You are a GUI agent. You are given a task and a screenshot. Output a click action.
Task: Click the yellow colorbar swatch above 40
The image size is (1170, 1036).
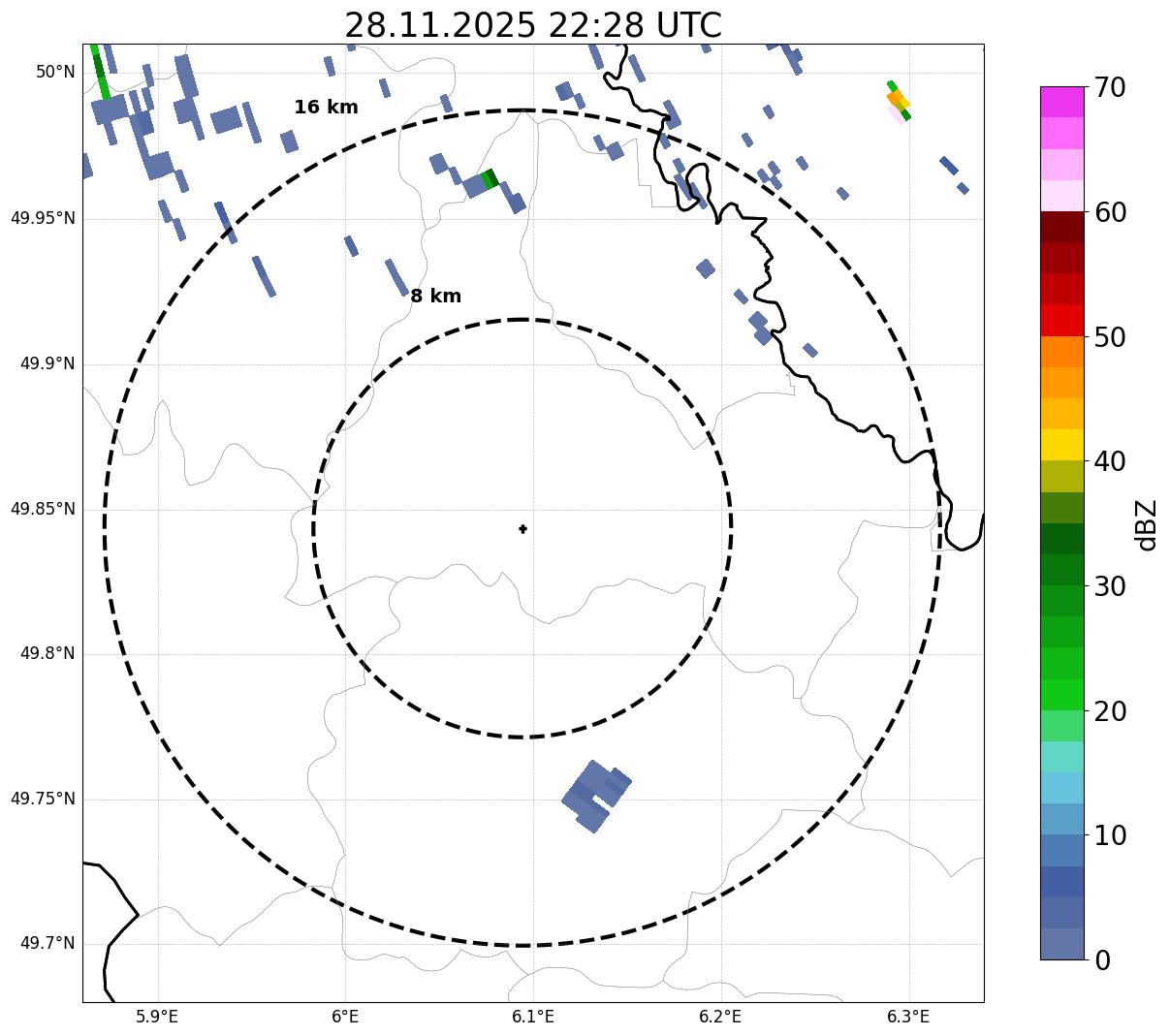pyautogui.click(x=1062, y=445)
